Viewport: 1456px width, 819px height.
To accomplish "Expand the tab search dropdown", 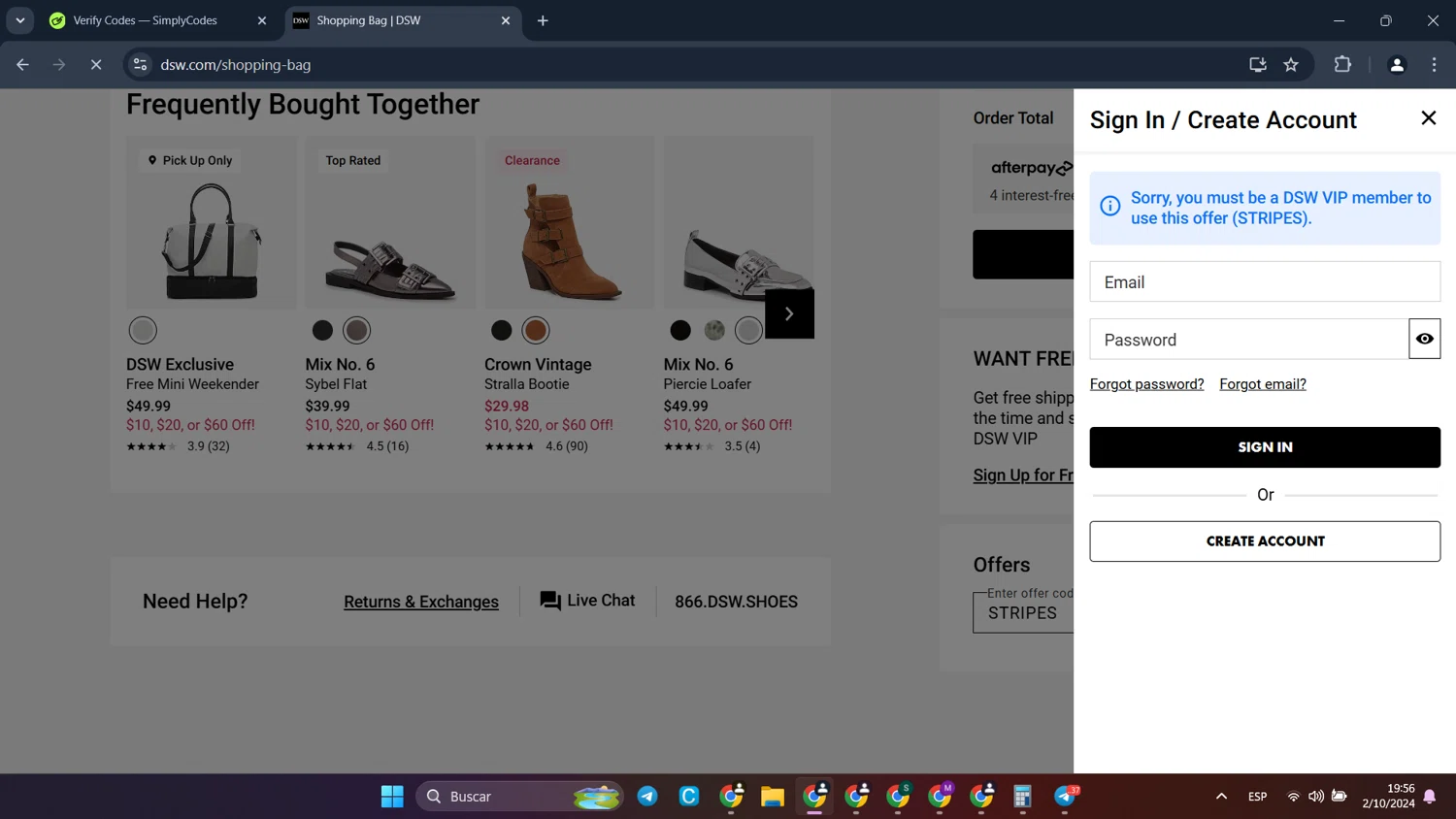I will 19,20.
